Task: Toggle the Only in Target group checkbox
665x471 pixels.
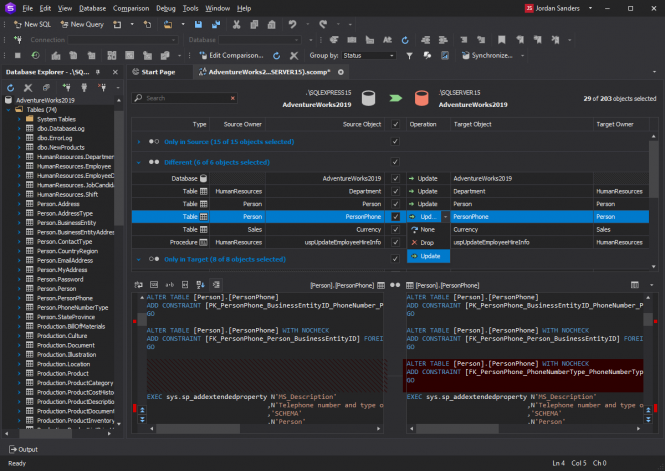Action: click(395, 259)
